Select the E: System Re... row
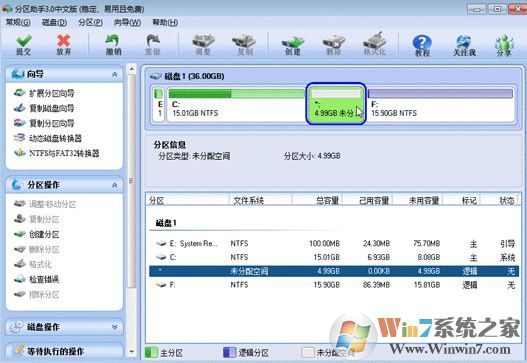The image size is (527, 363). [x=334, y=243]
